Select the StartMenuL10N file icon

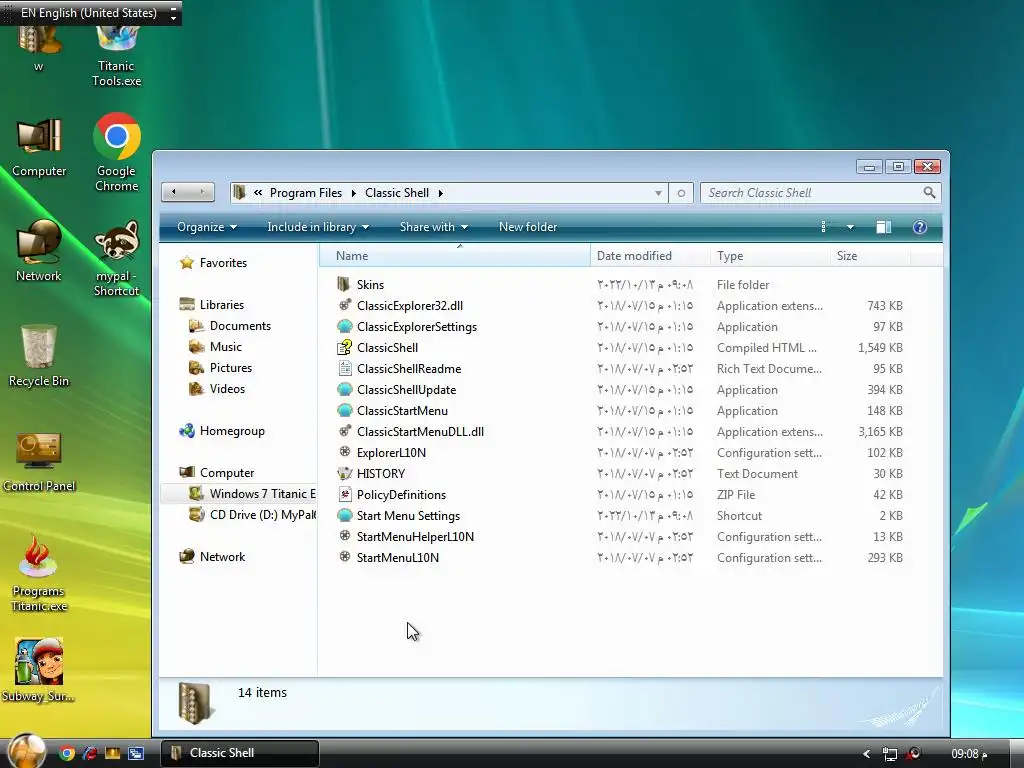pos(345,557)
